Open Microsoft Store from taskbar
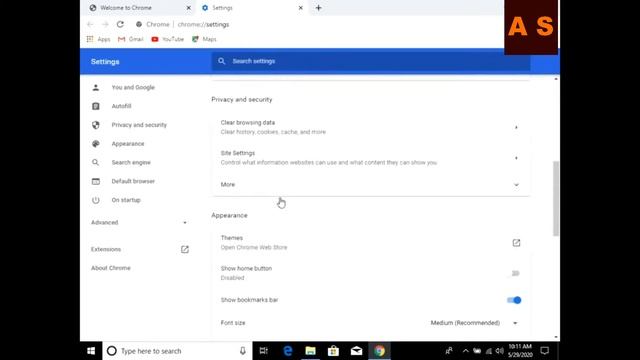Image resolution: width=640 pixels, height=360 pixels. [x=333, y=351]
